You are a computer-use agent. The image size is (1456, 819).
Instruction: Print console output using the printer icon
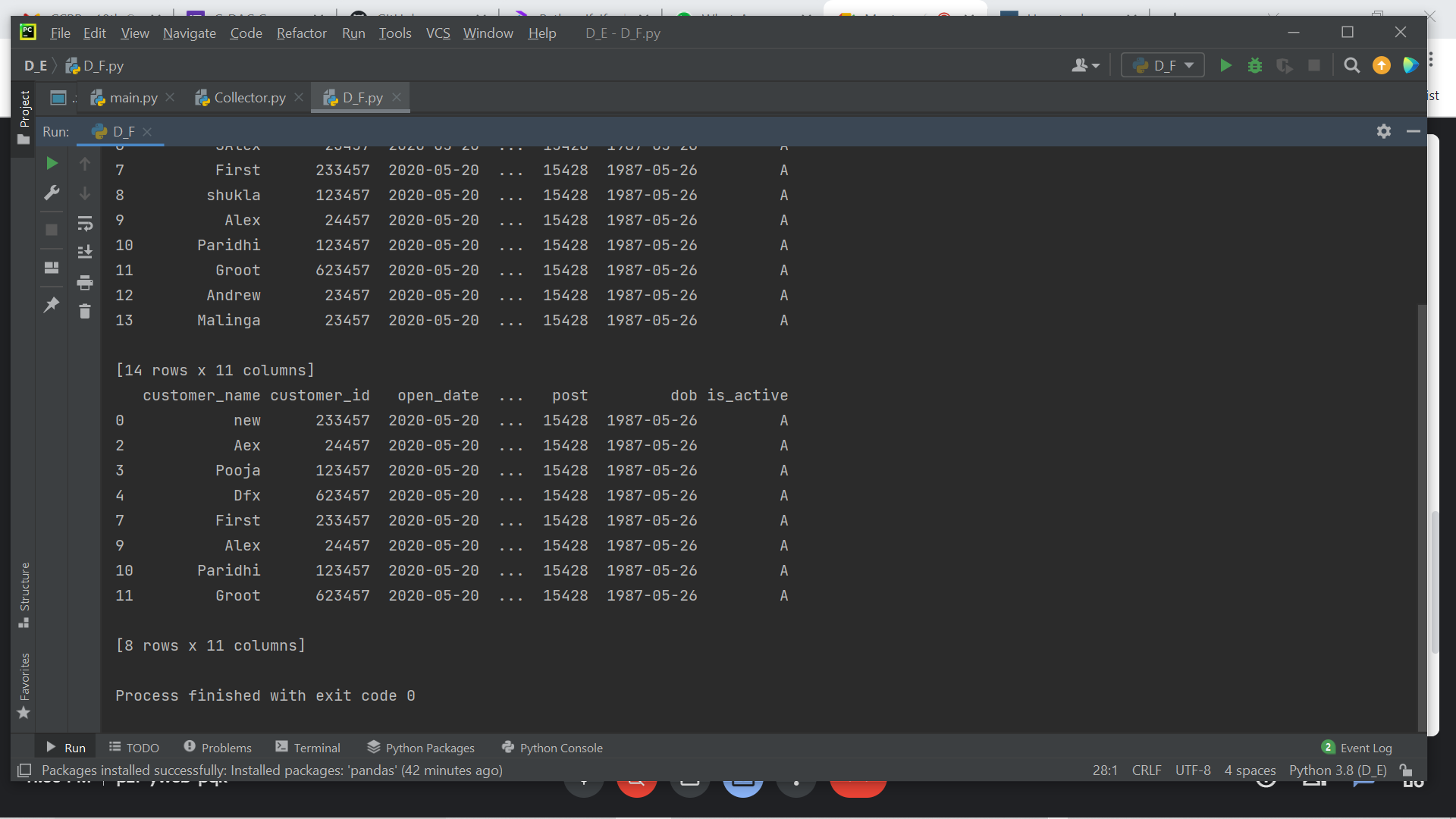click(x=84, y=282)
